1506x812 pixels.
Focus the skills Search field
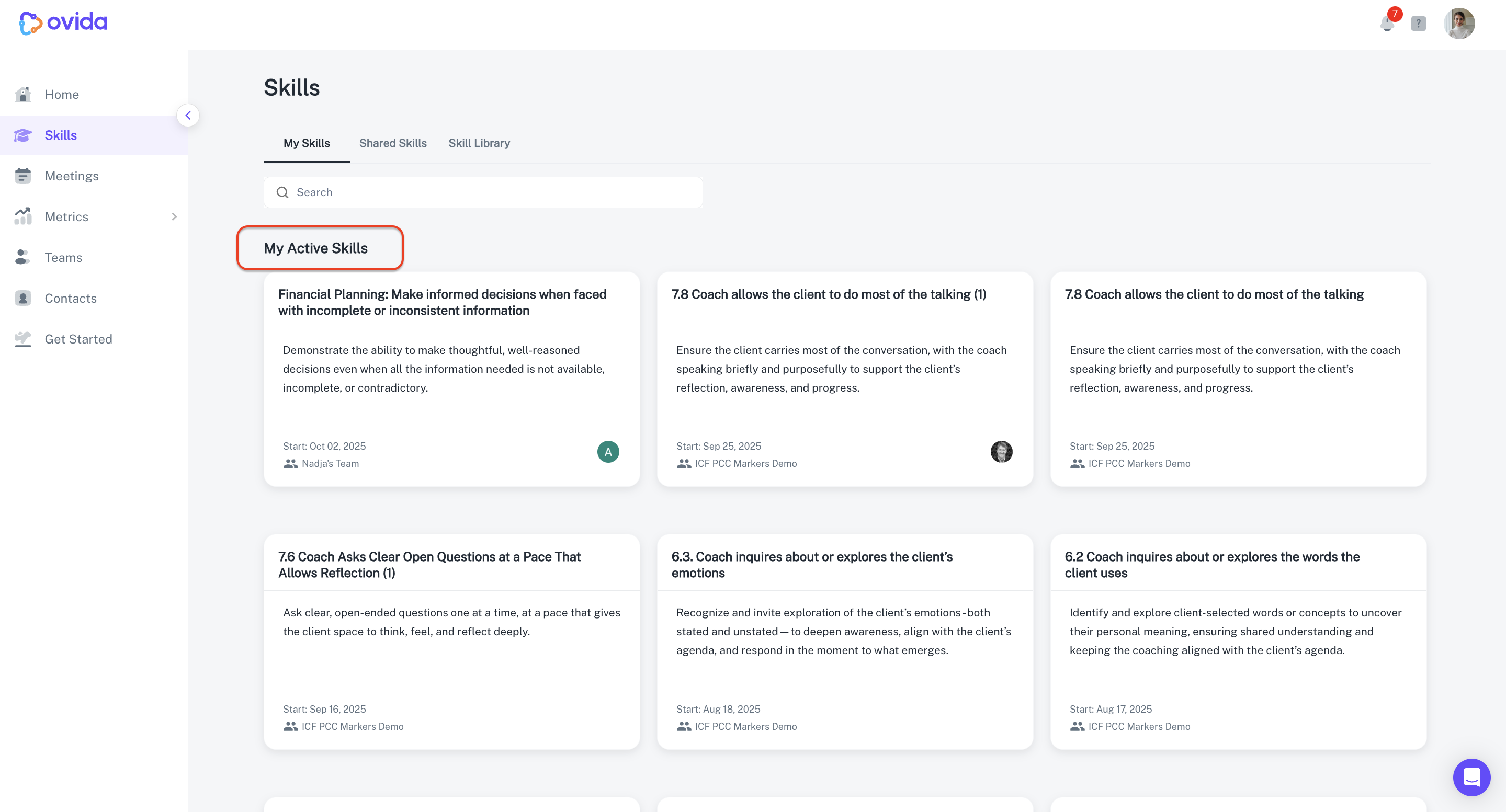[x=483, y=192]
